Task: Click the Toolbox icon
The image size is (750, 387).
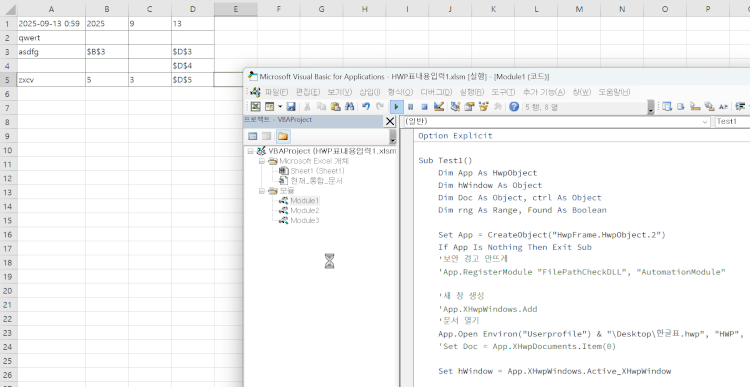Action: (497, 106)
